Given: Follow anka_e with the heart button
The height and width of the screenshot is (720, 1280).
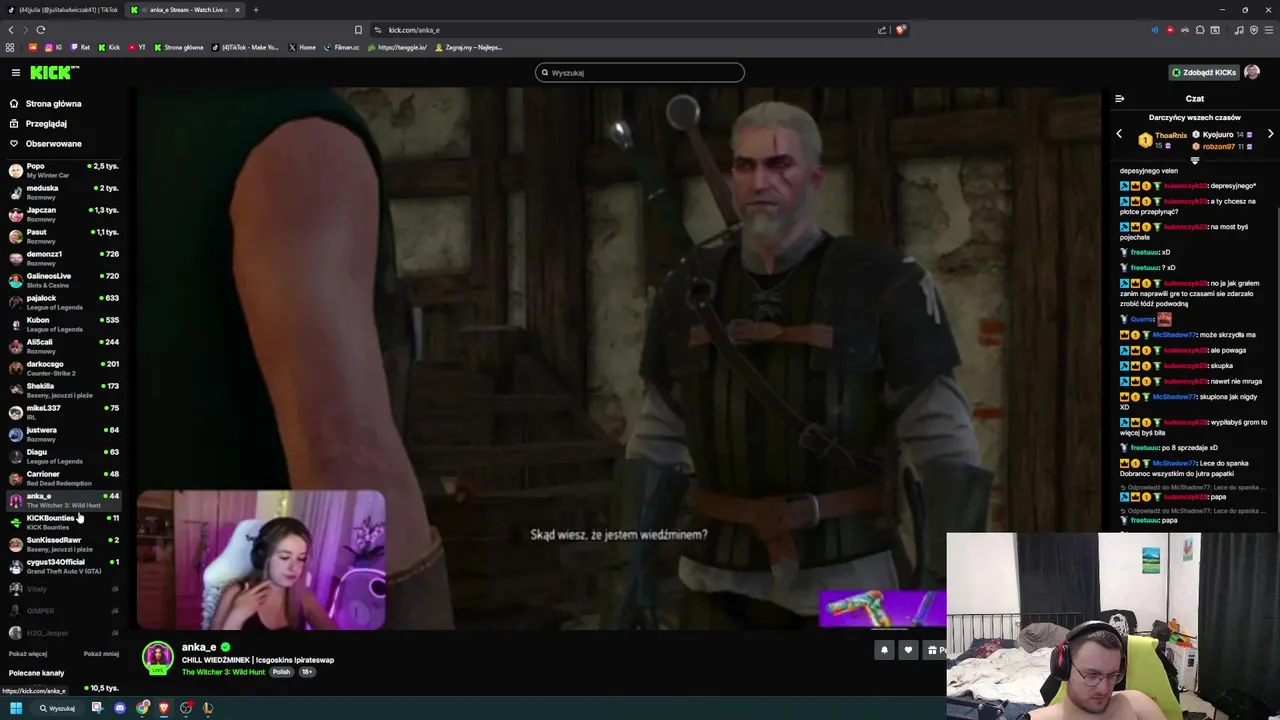Looking at the screenshot, I should coord(908,650).
